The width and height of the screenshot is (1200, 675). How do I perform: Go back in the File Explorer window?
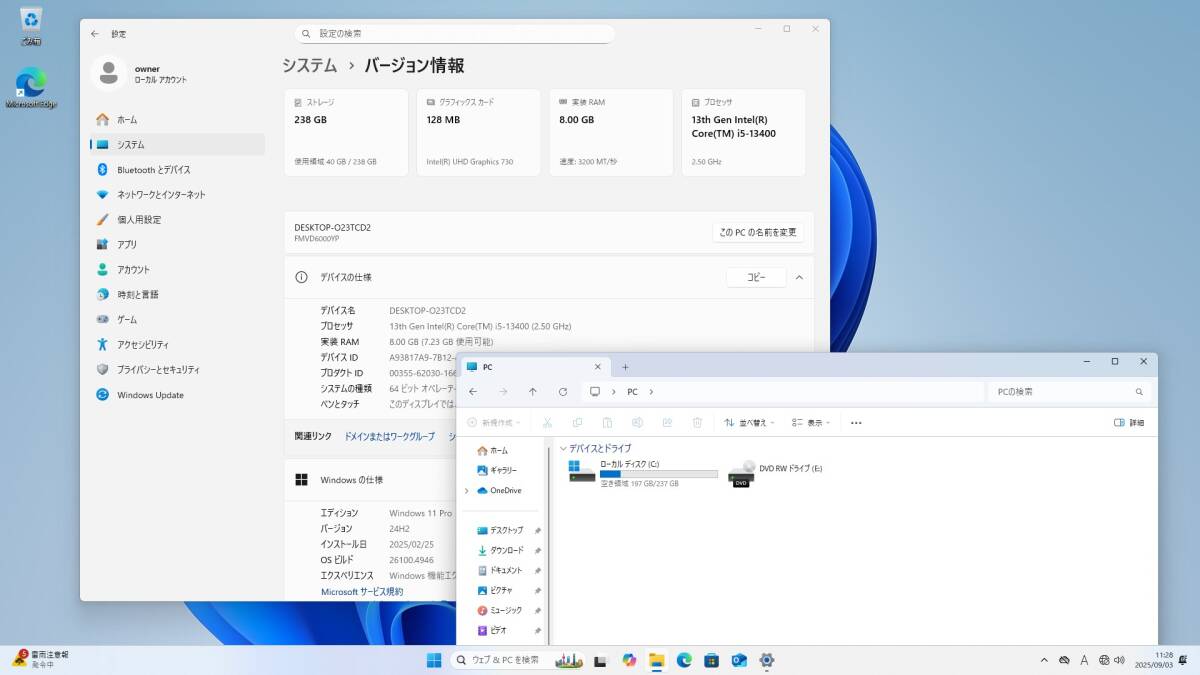(473, 392)
